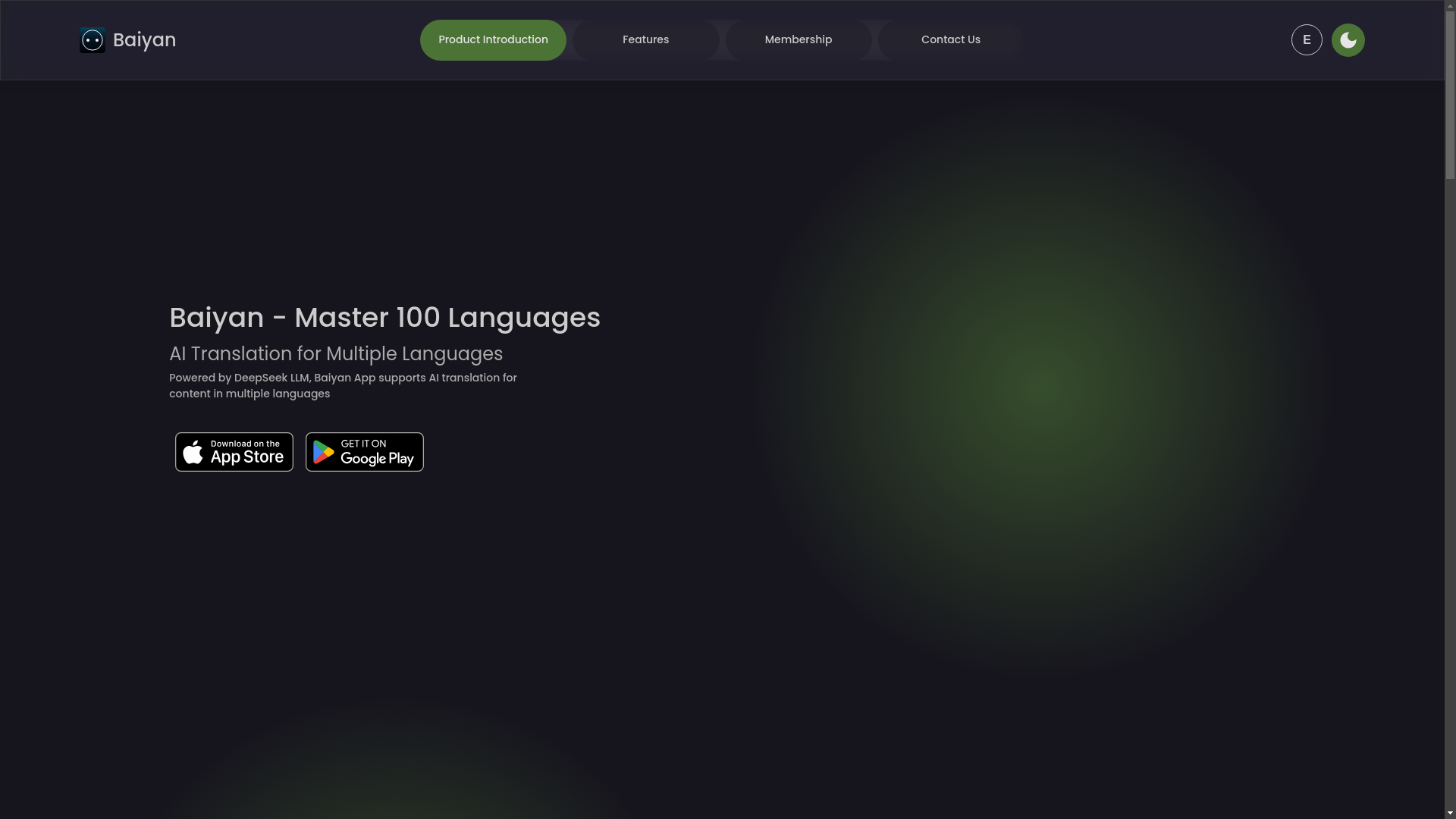
Task: Go to the Features section
Action: 645,40
